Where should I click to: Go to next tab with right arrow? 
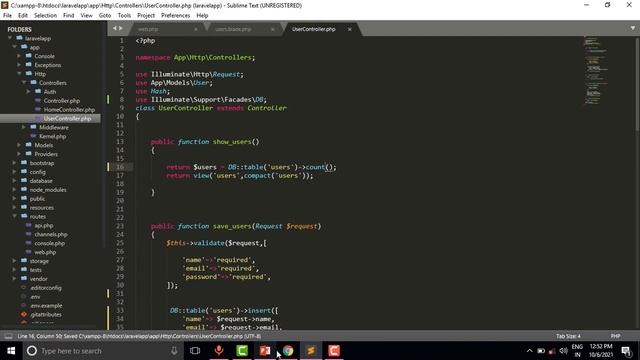pos(120,28)
